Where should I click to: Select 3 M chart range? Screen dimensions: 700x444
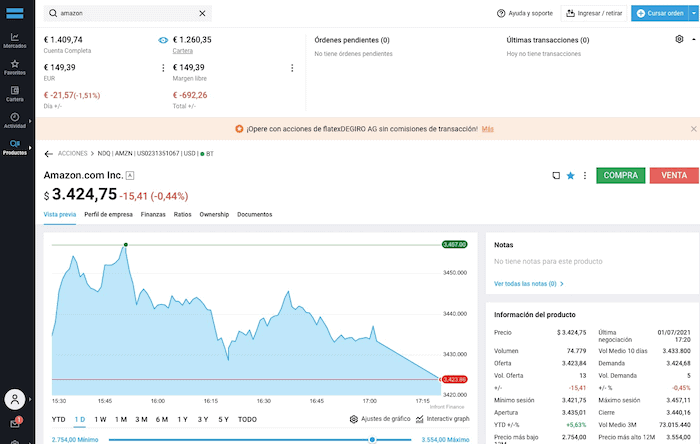[x=142, y=419]
